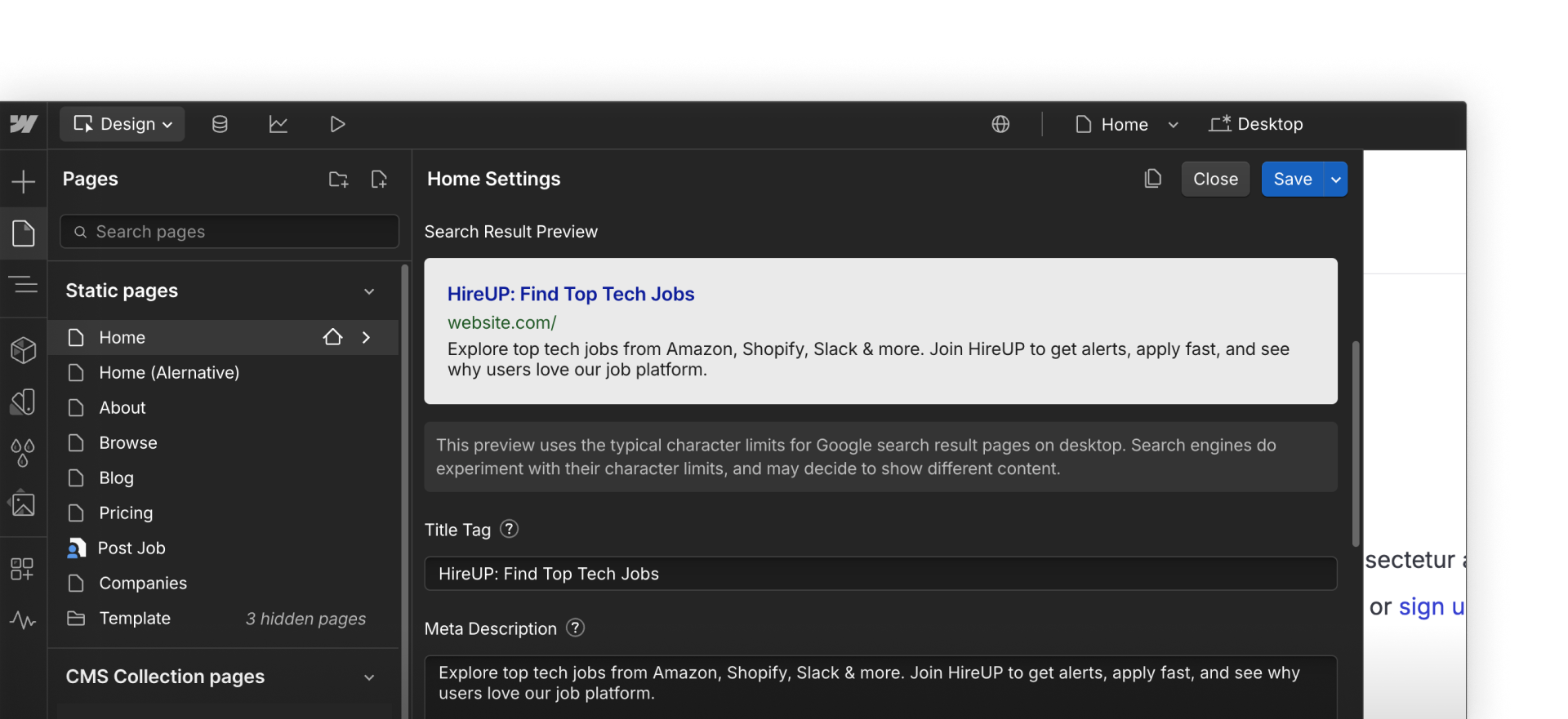Select the Pages panel icon

pos(24,233)
